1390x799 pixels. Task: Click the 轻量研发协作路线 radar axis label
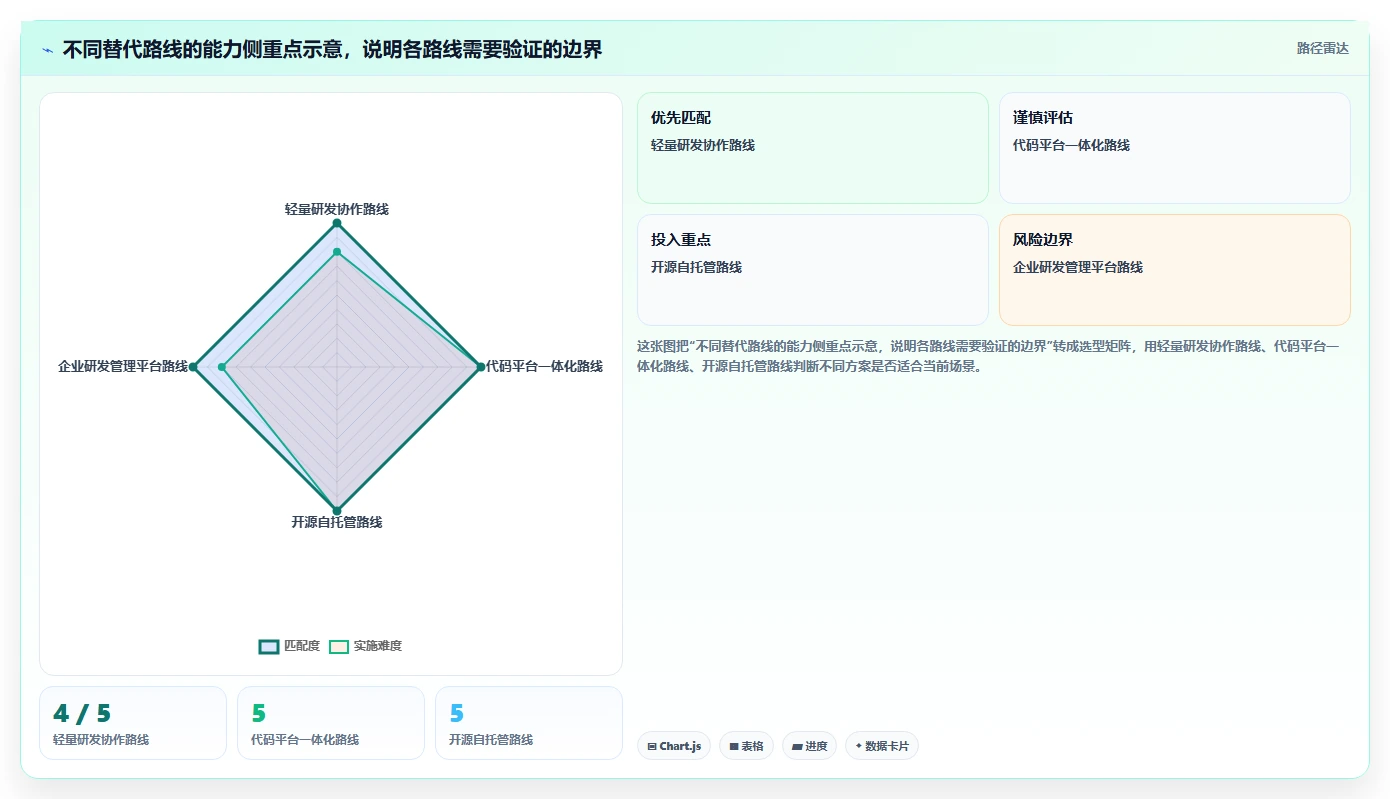[337, 209]
